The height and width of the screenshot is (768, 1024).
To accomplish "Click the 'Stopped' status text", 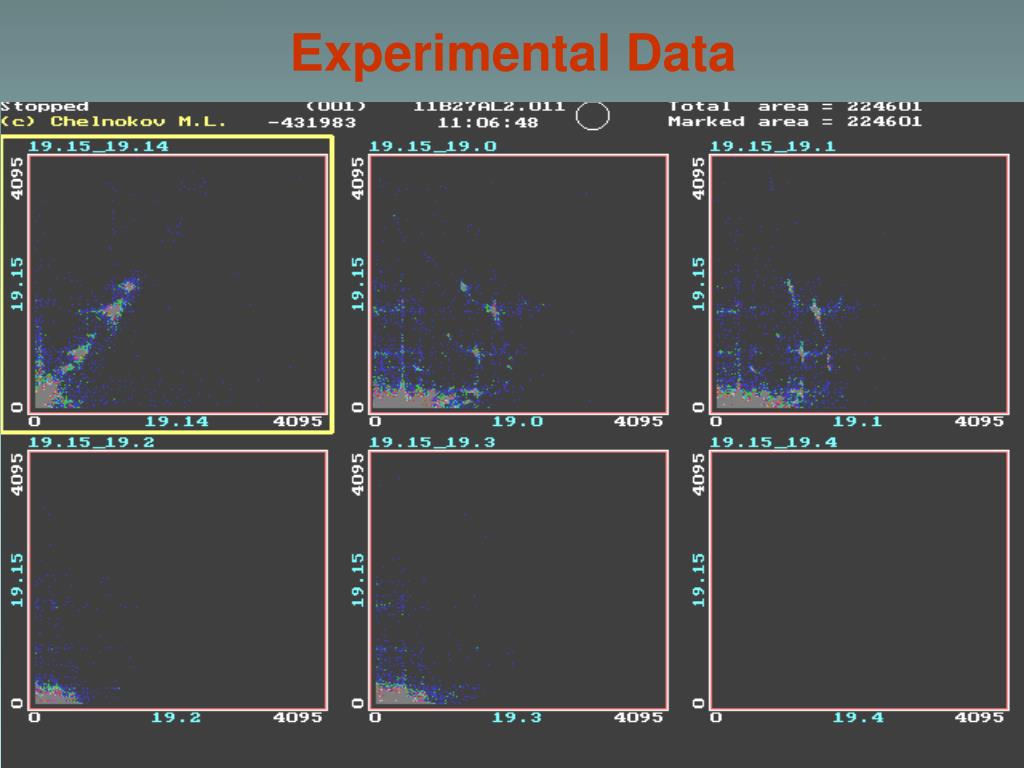I will [44, 106].
